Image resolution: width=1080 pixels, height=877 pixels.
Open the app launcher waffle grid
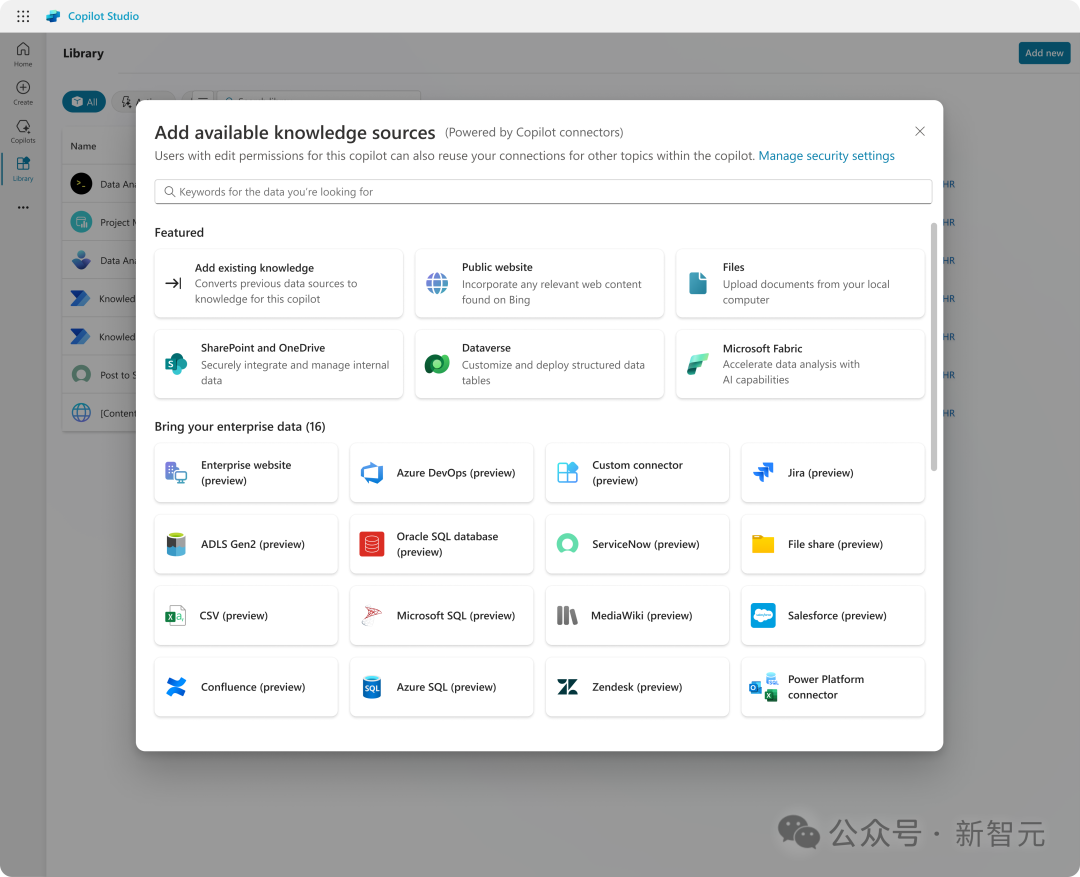click(x=23, y=16)
